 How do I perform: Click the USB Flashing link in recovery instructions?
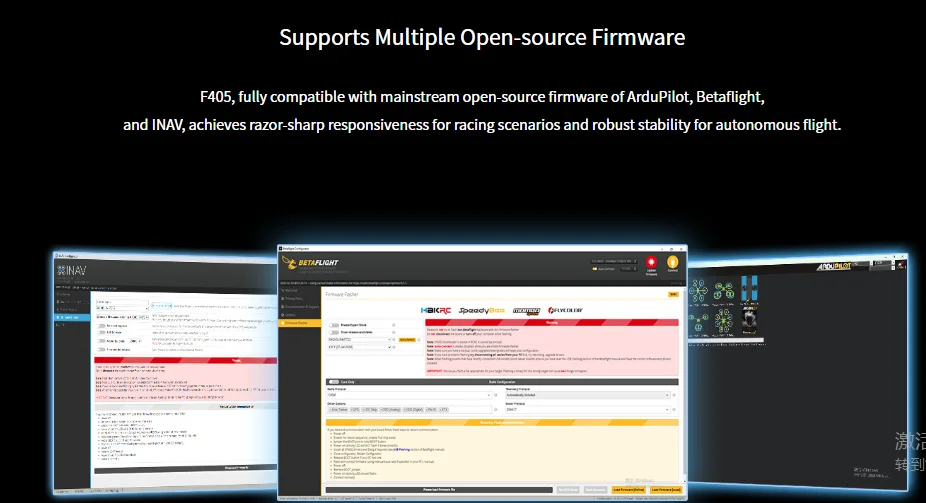[x=402, y=450]
